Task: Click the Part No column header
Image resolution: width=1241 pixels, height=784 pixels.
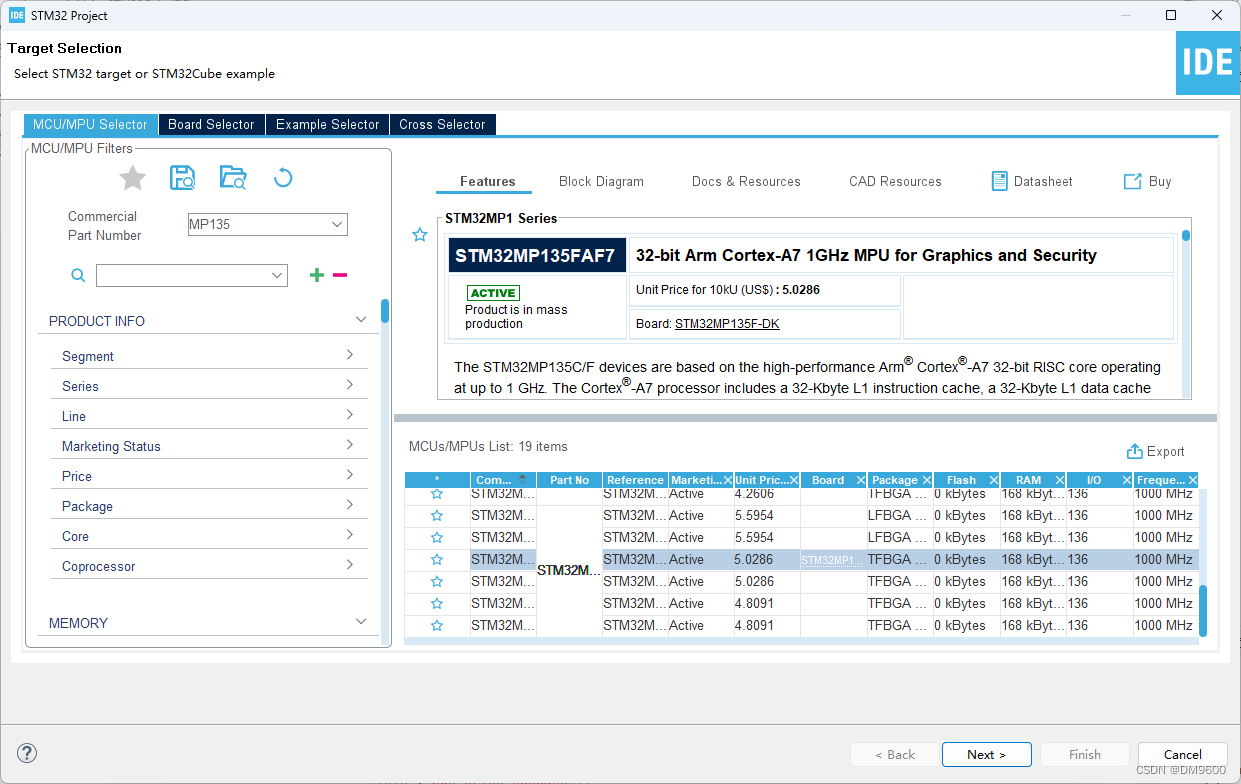Action: click(x=569, y=480)
